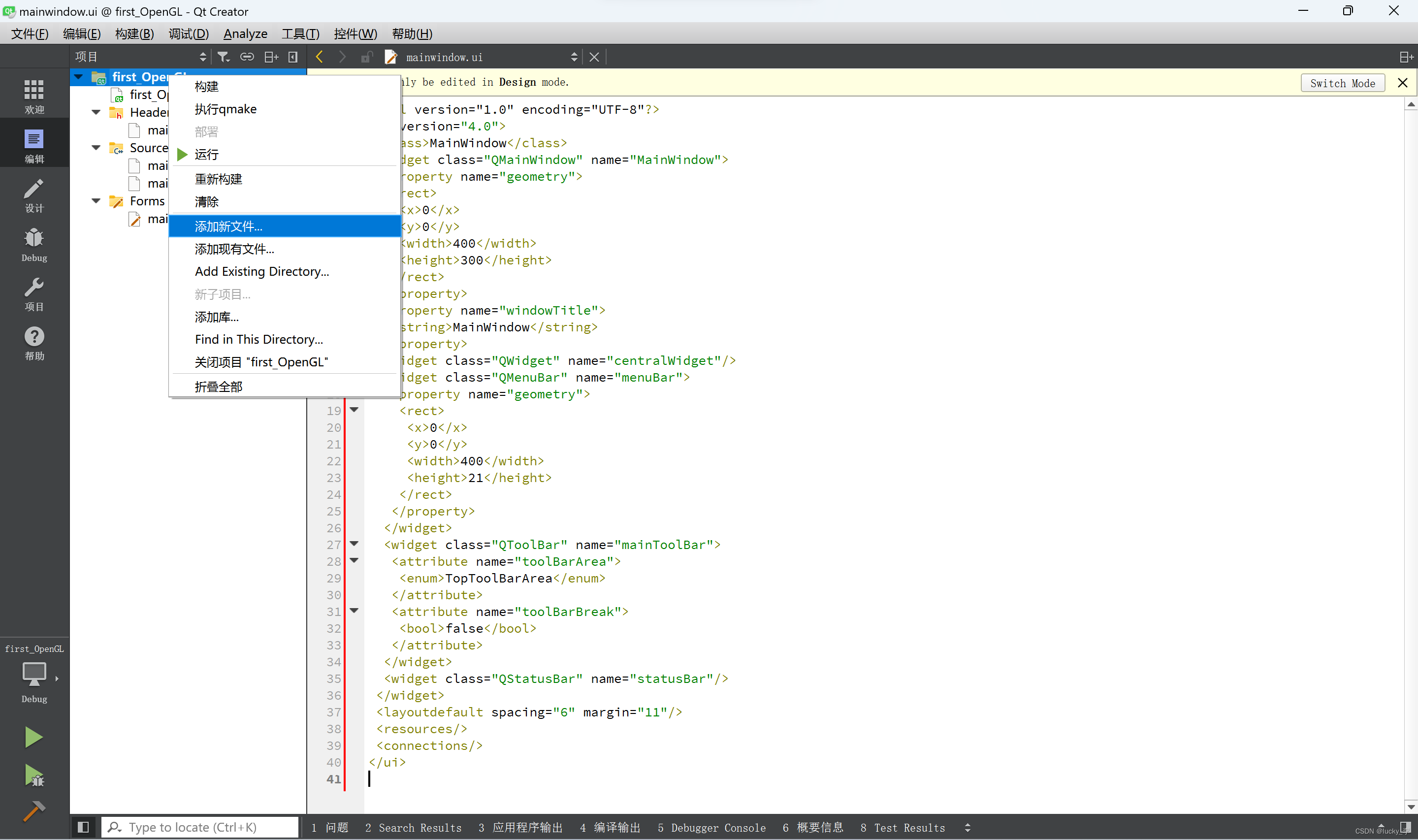Open the Search Results output pane
This screenshot has width=1418, height=840.
click(x=414, y=828)
